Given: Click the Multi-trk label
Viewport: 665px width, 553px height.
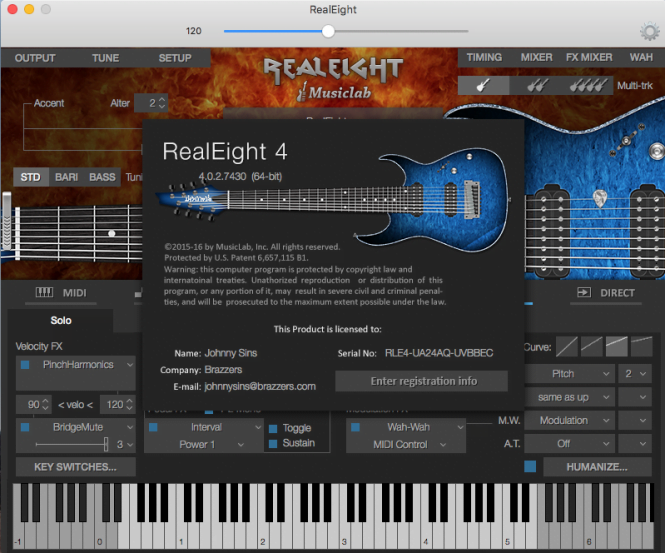Looking at the screenshot, I should (634, 86).
